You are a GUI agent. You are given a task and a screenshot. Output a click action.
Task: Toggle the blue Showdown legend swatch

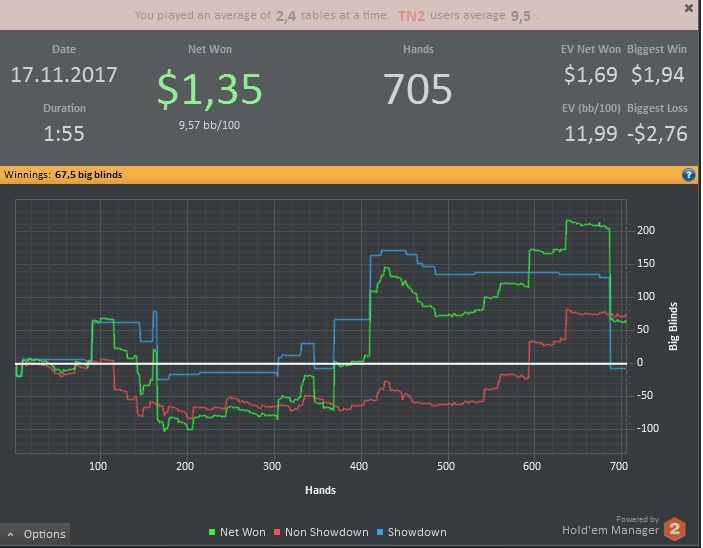pos(380,532)
